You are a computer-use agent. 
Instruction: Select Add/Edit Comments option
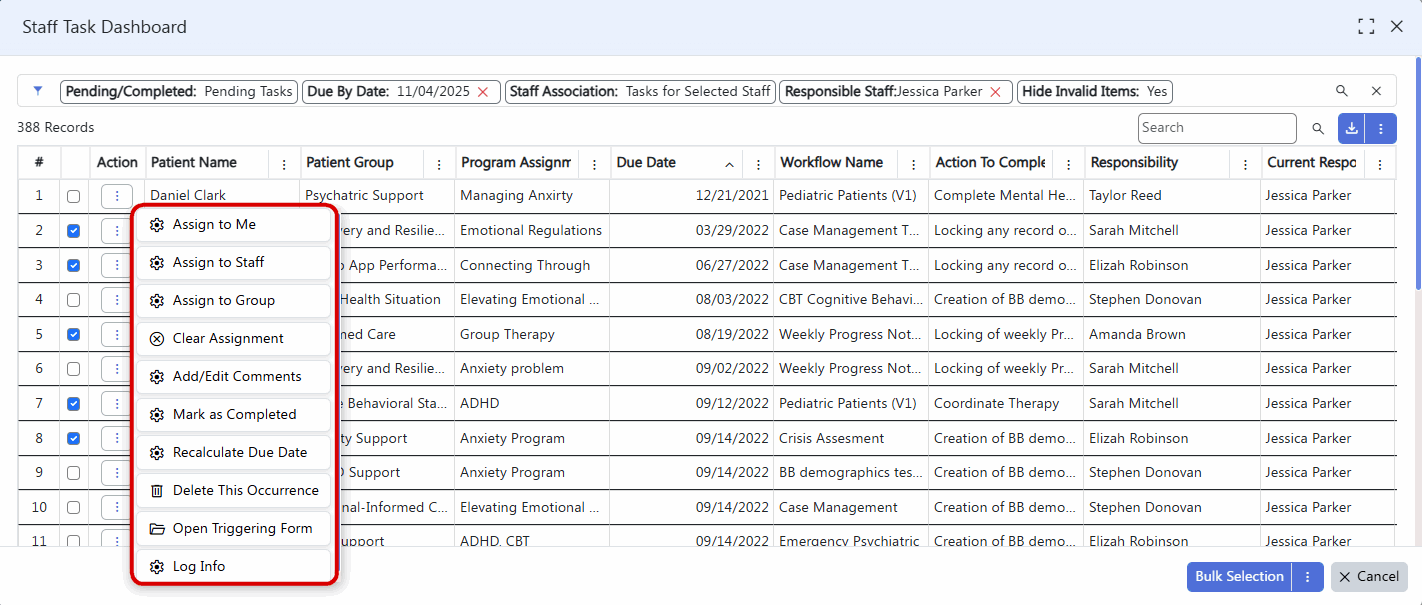coord(234,377)
